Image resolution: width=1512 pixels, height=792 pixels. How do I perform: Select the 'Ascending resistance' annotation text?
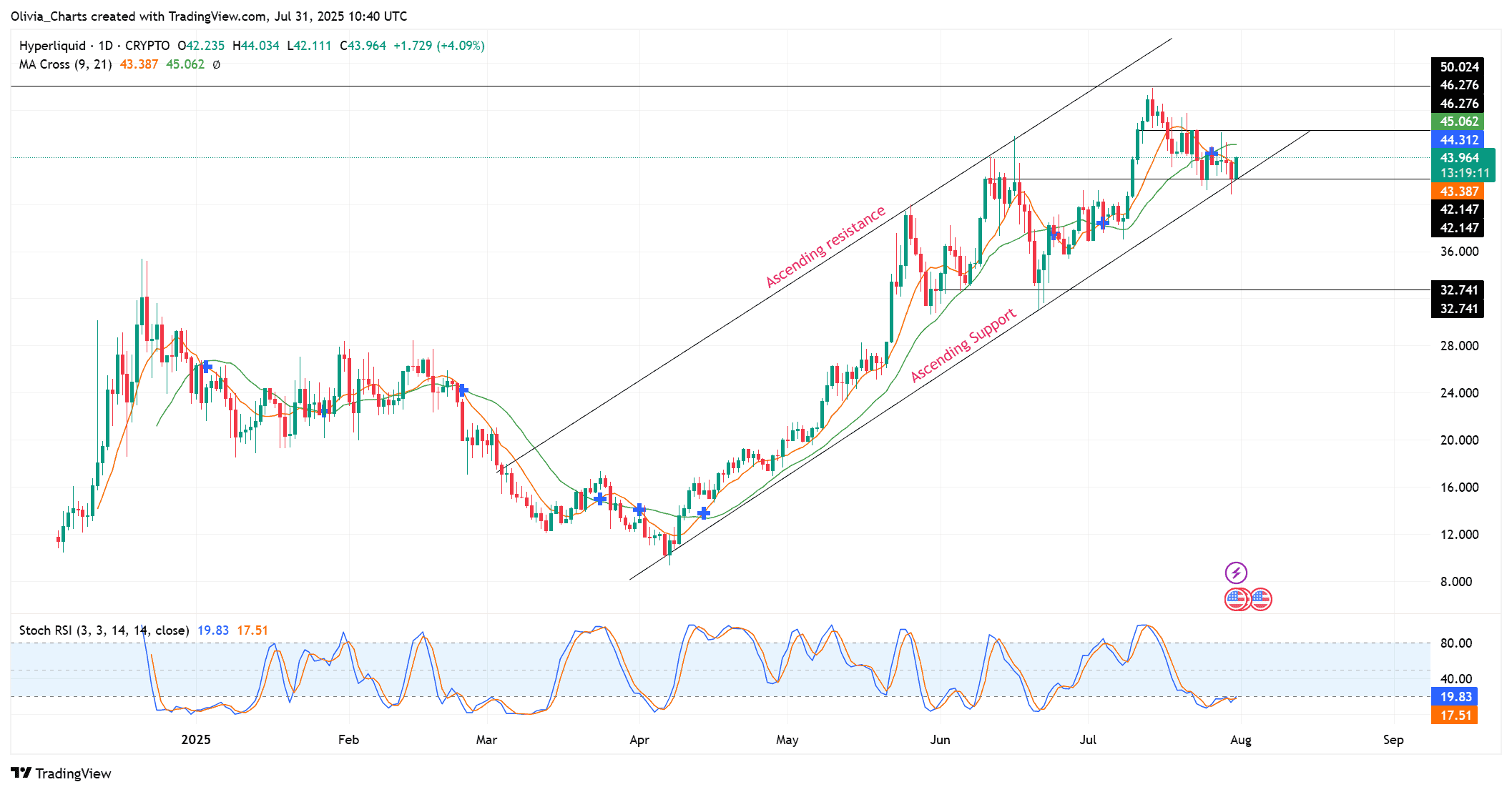(x=825, y=247)
